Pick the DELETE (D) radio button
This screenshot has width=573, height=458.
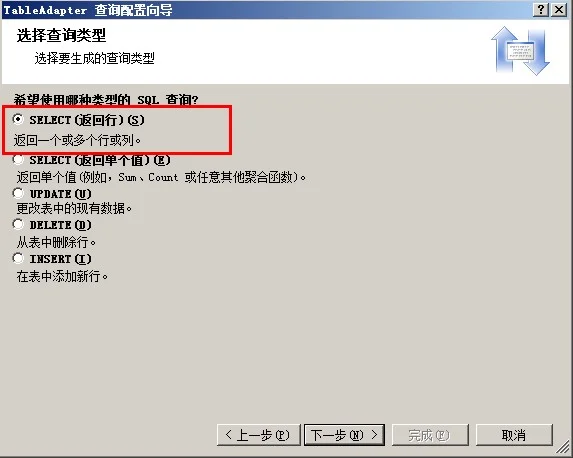(18, 224)
